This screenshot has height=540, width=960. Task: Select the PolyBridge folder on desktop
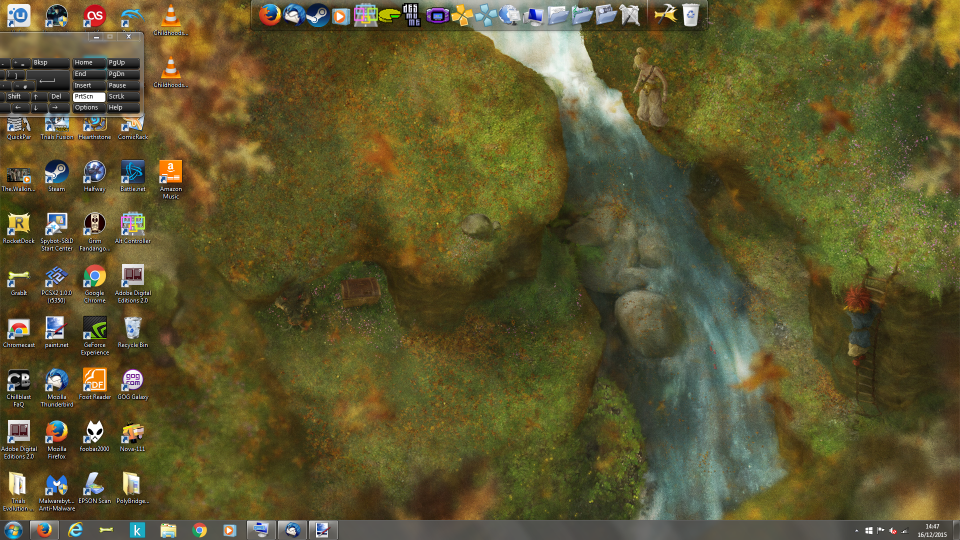pos(132,489)
